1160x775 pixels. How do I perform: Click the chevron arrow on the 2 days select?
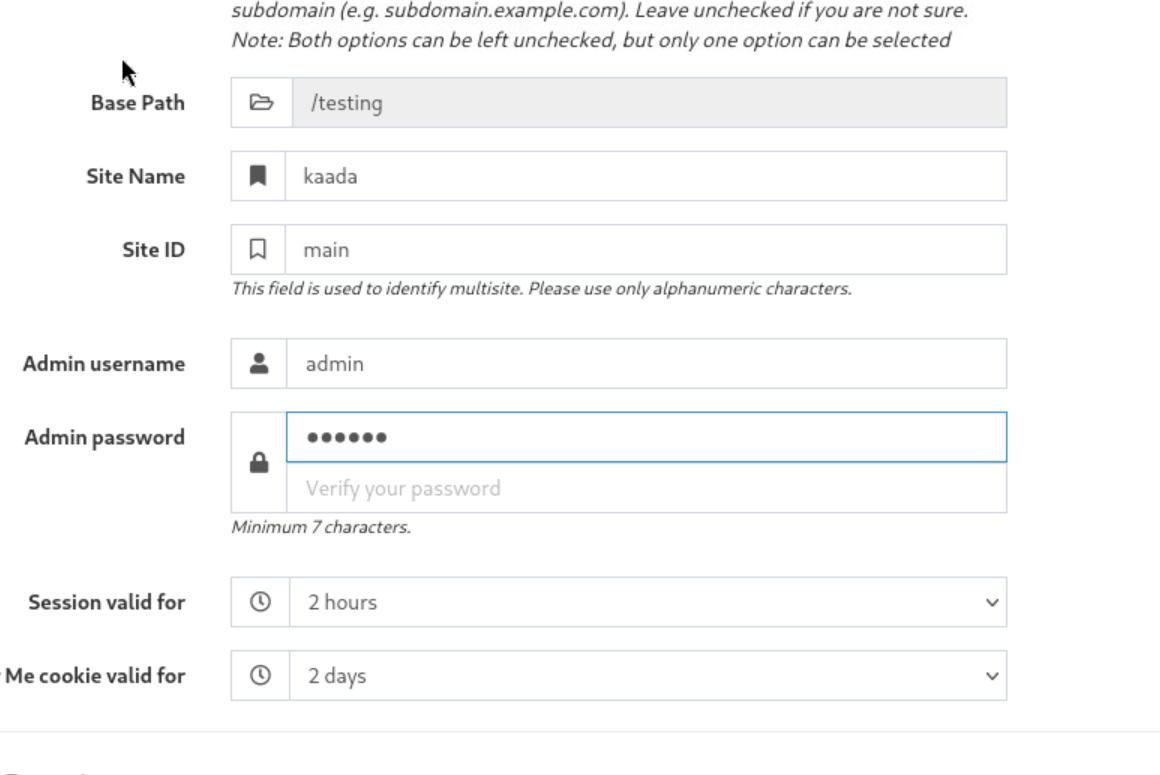coord(992,677)
